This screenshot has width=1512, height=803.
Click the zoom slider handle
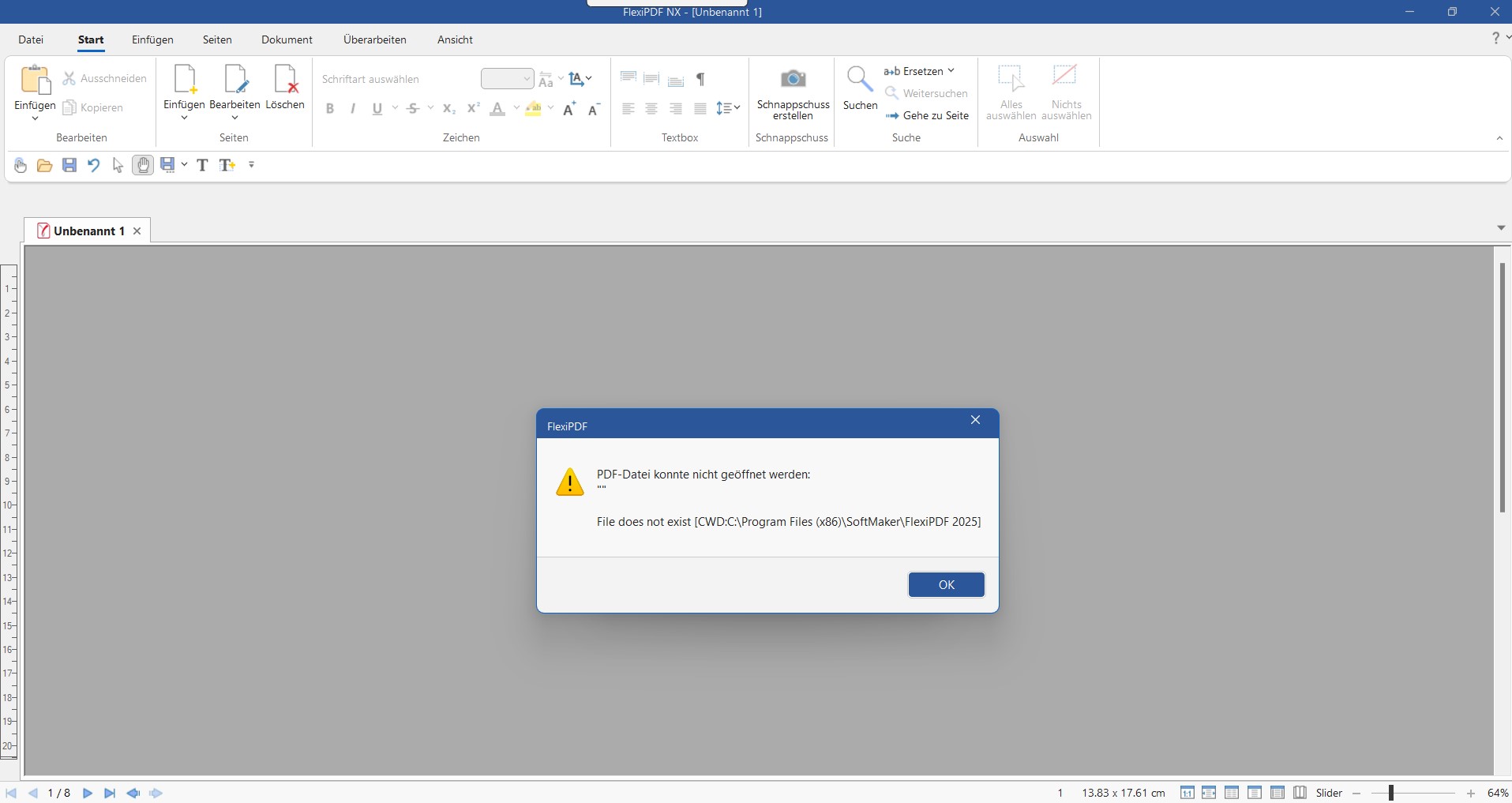point(1391,793)
